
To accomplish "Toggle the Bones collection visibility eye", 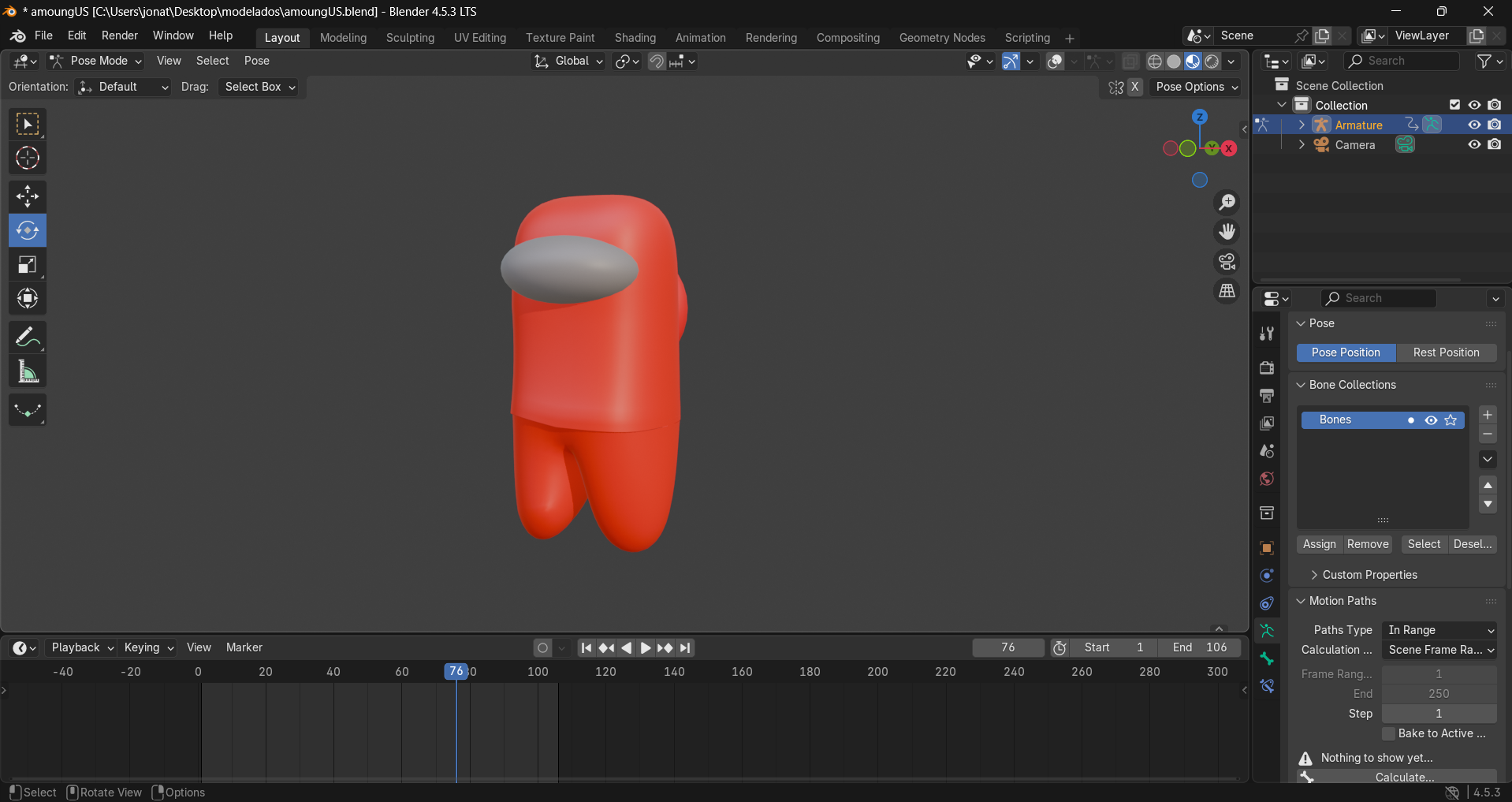I will coord(1430,420).
